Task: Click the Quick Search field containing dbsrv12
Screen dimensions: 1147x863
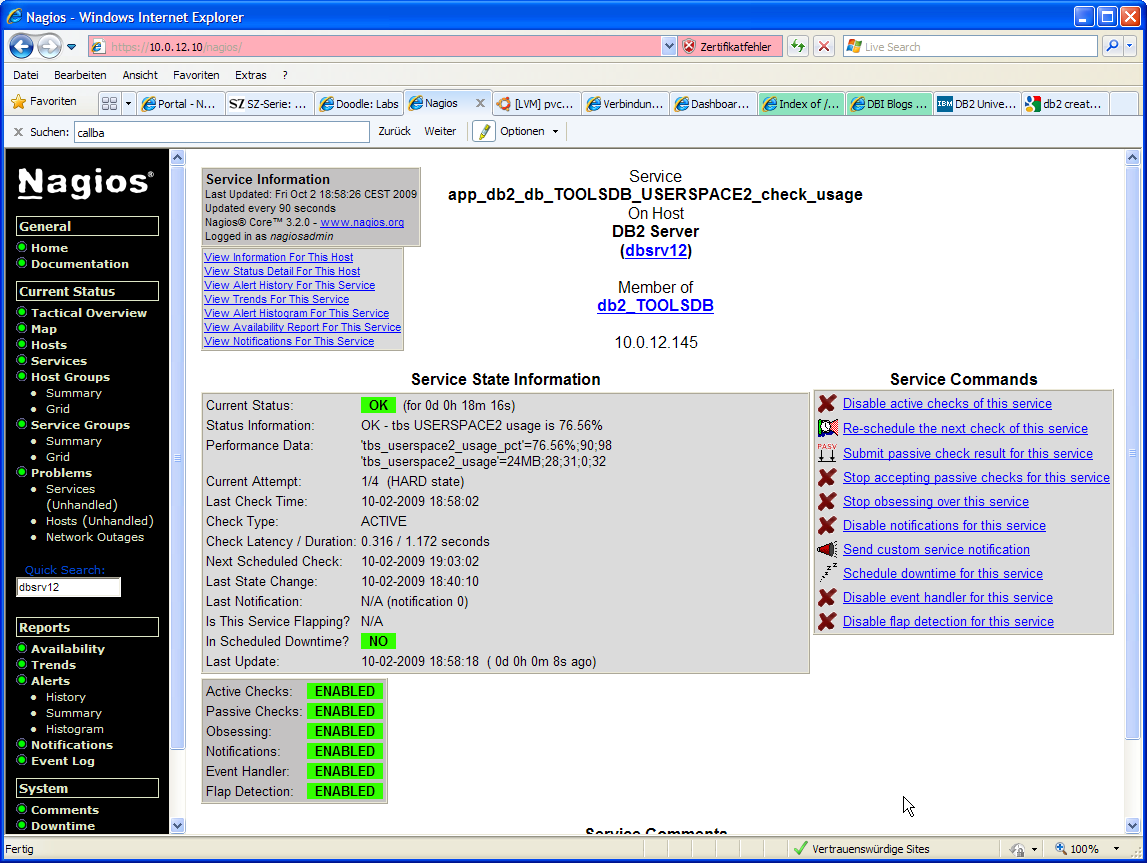Action: (68, 588)
